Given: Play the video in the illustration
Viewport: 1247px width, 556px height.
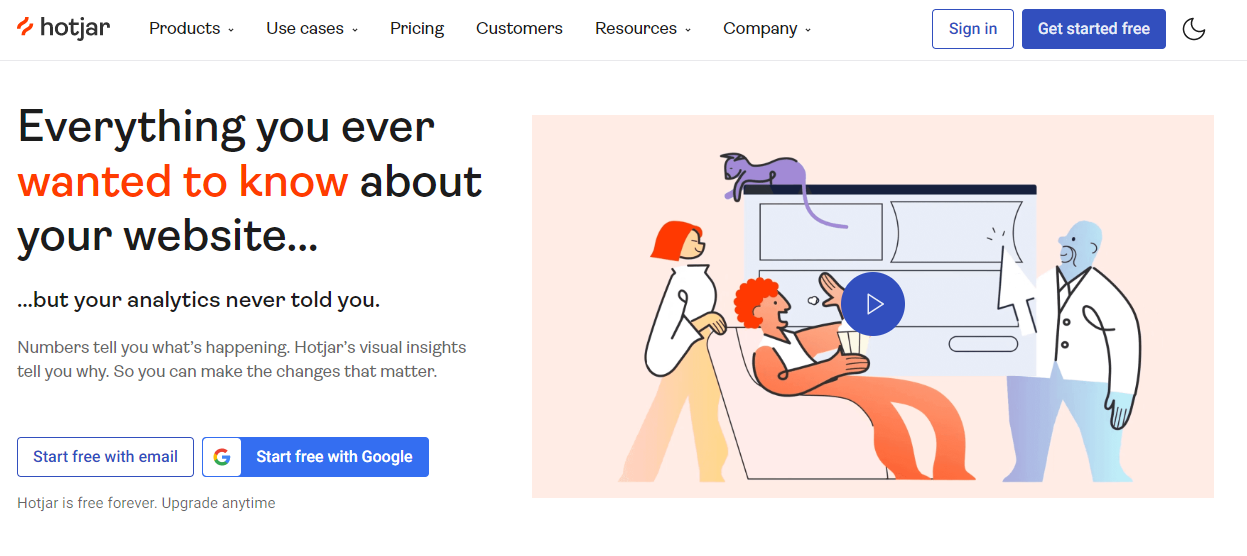Looking at the screenshot, I should (x=873, y=303).
